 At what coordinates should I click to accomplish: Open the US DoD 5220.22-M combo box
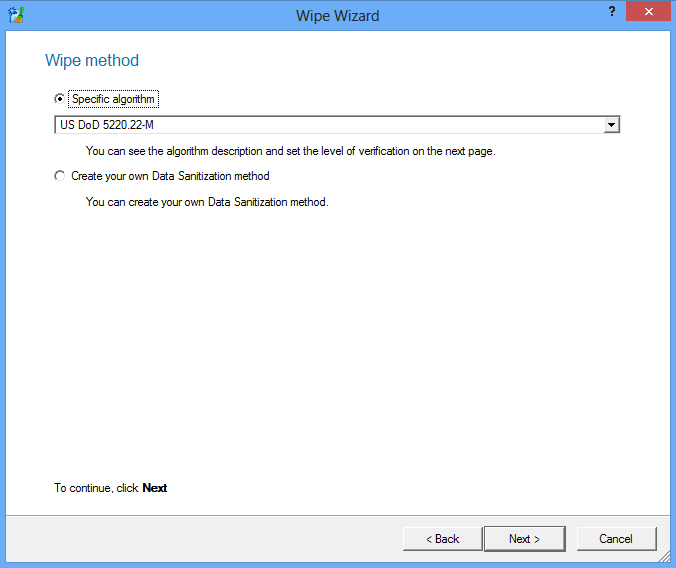[330, 125]
